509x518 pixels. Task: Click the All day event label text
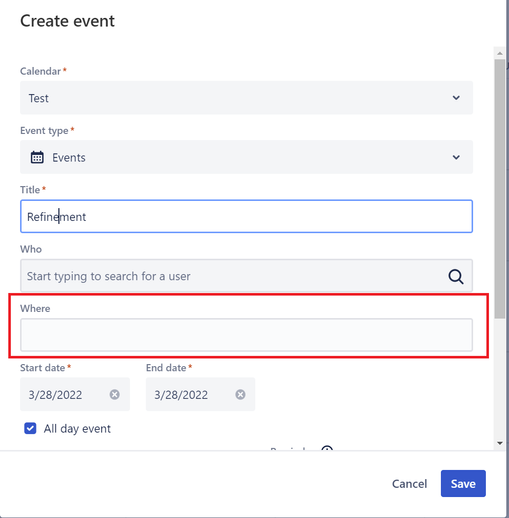click(77, 429)
